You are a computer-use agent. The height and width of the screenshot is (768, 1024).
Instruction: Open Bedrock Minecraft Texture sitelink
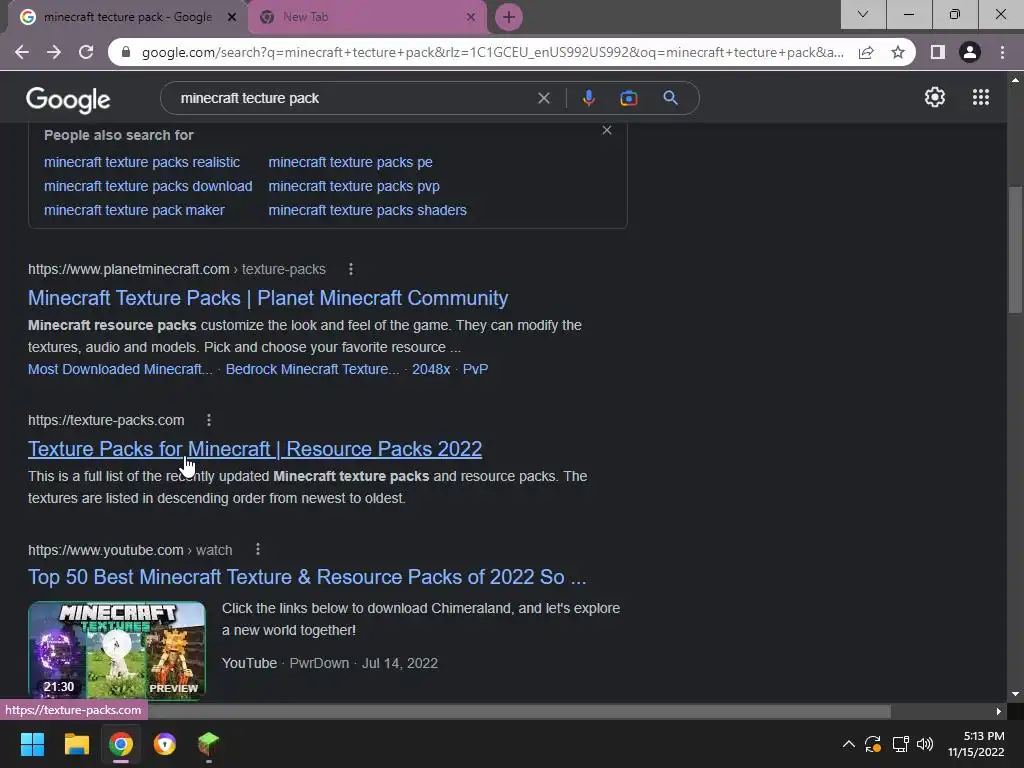coord(312,369)
